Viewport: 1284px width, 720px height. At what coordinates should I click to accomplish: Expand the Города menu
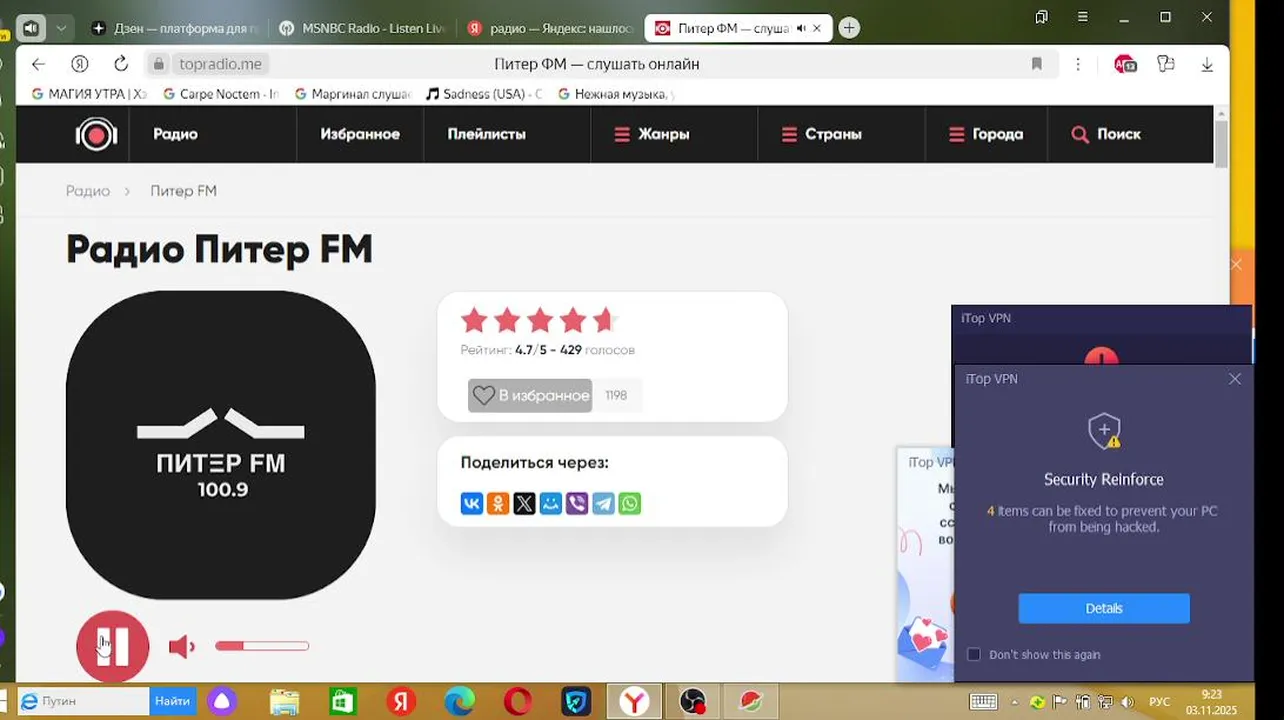(986, 134)
